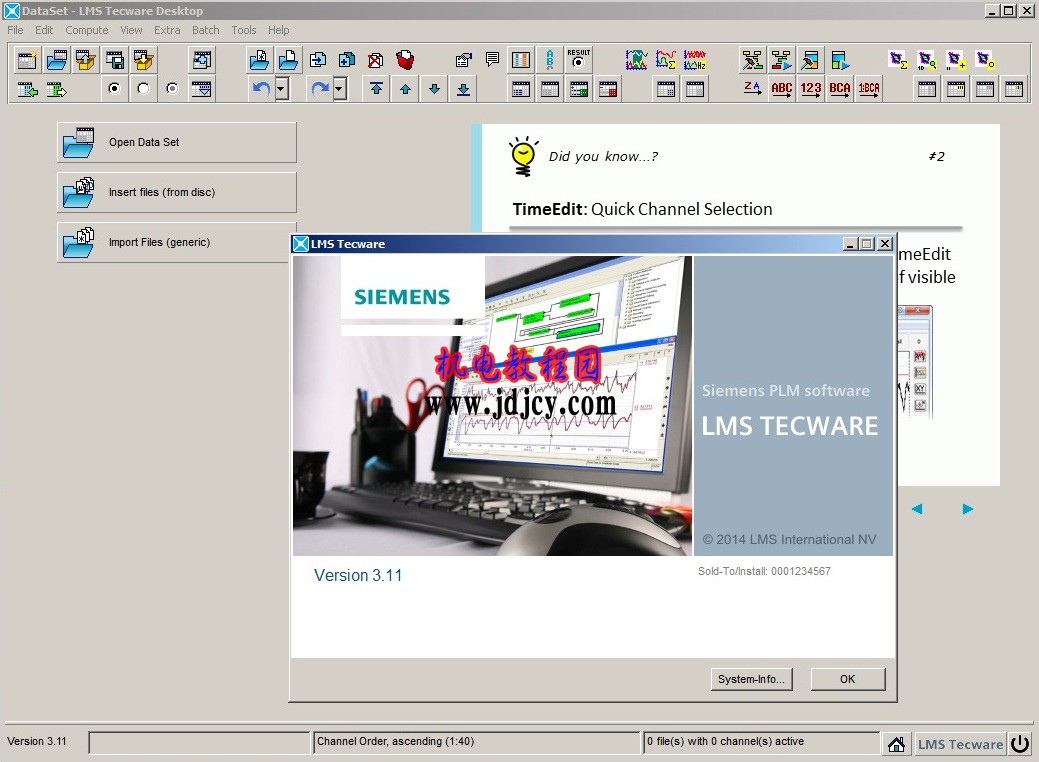Screen dimensions: 1039x762
Task: Expand the redo history dropdown arrow
Action: pyautogui.click(x=339, y=89)
